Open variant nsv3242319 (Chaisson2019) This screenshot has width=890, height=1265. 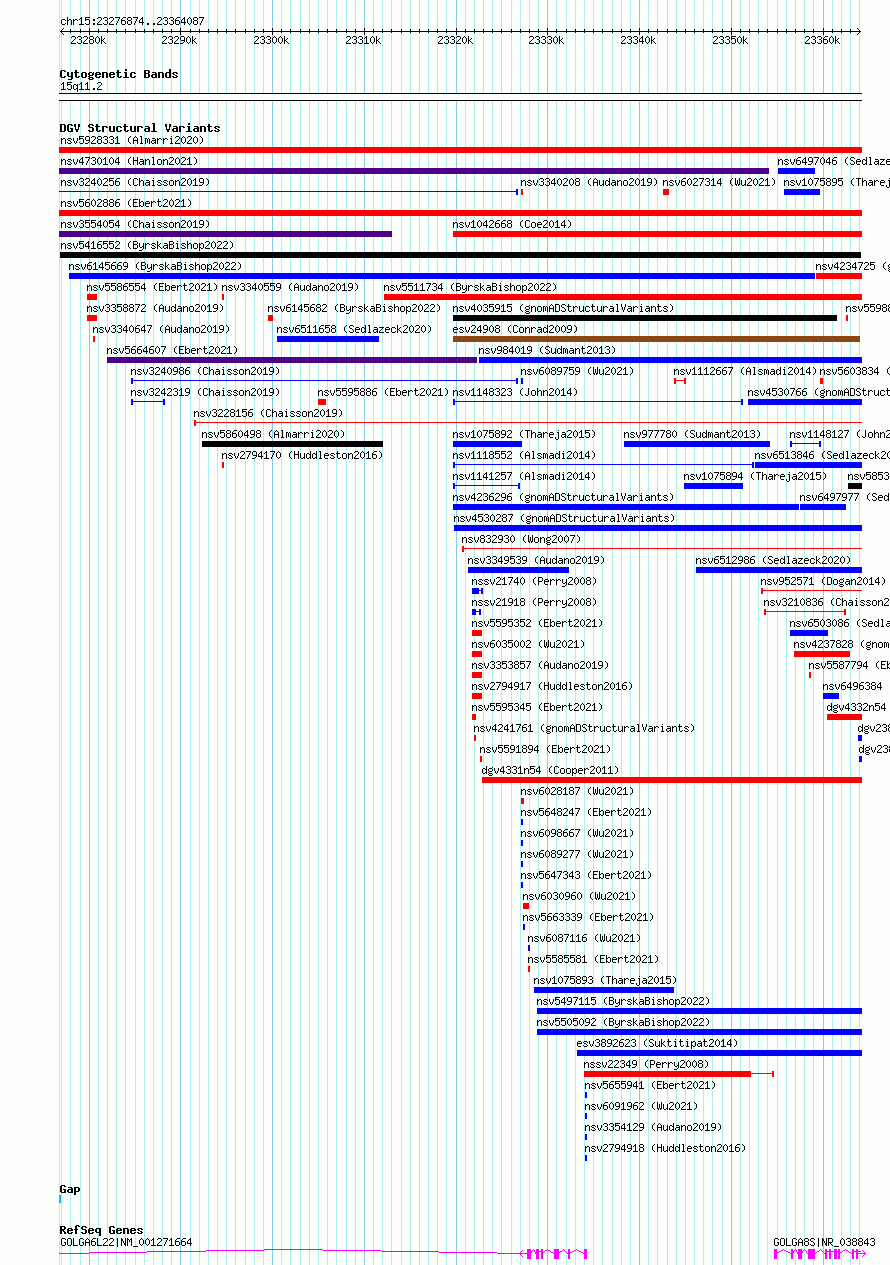[x=205, y=392]
